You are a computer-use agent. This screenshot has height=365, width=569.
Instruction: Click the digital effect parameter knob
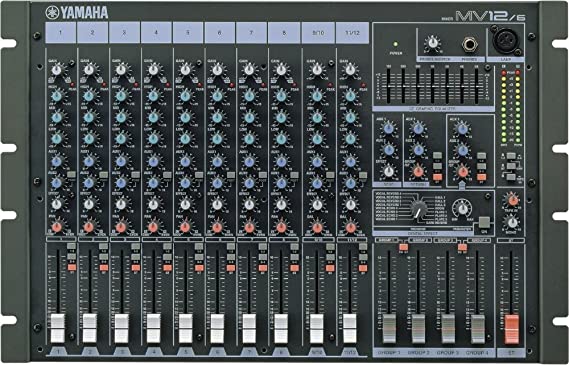(x=462, y=209)
